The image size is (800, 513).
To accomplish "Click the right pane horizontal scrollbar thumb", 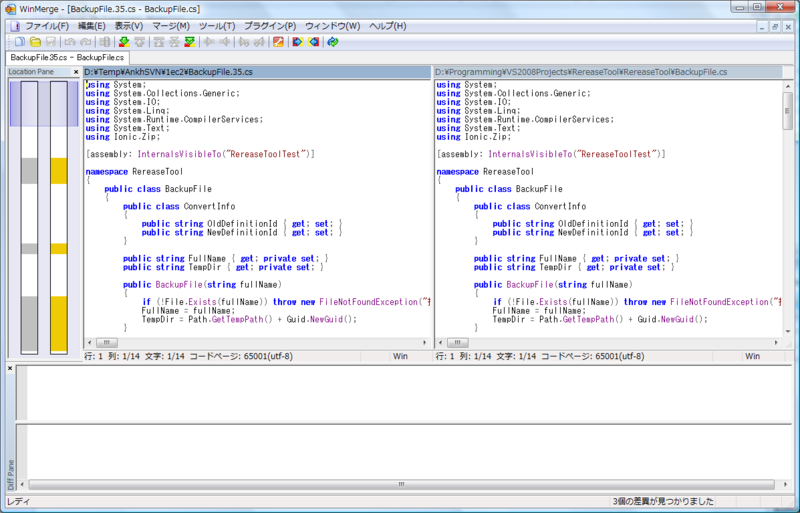I will 458,343.
